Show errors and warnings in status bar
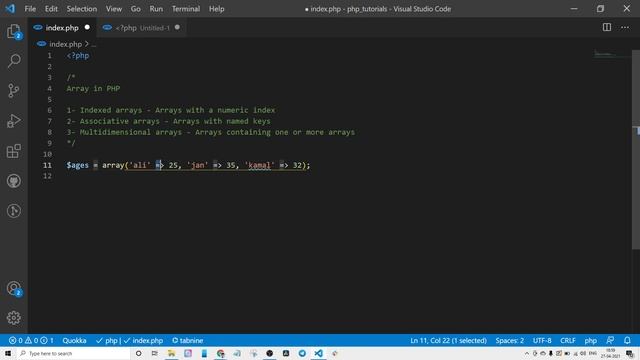Screen dimensions: 640x360 pyautogui.click(x=31, y=340)
